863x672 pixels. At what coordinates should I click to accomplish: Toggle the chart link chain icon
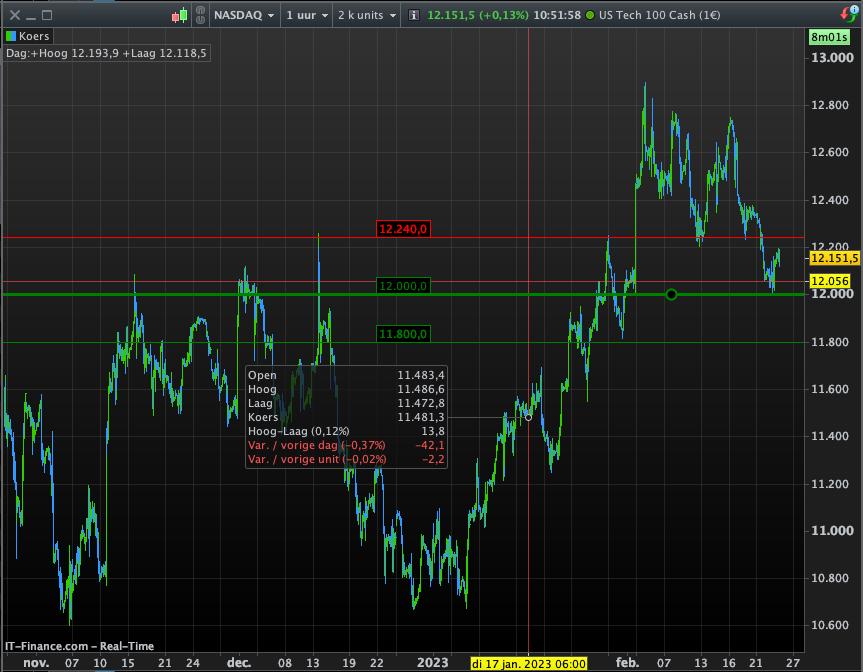200,15
